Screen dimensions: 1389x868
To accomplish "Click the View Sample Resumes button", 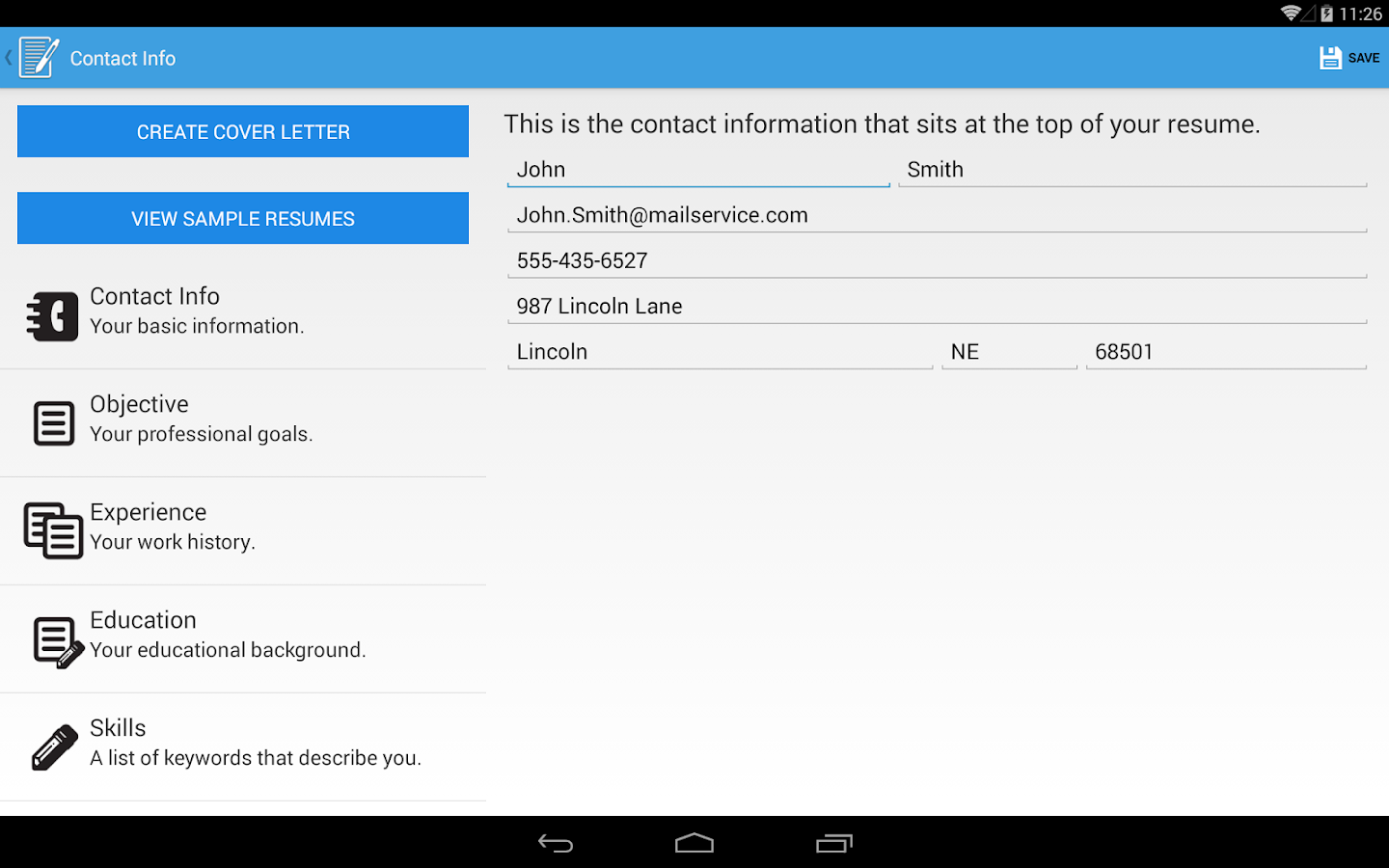I will (243, 218).
